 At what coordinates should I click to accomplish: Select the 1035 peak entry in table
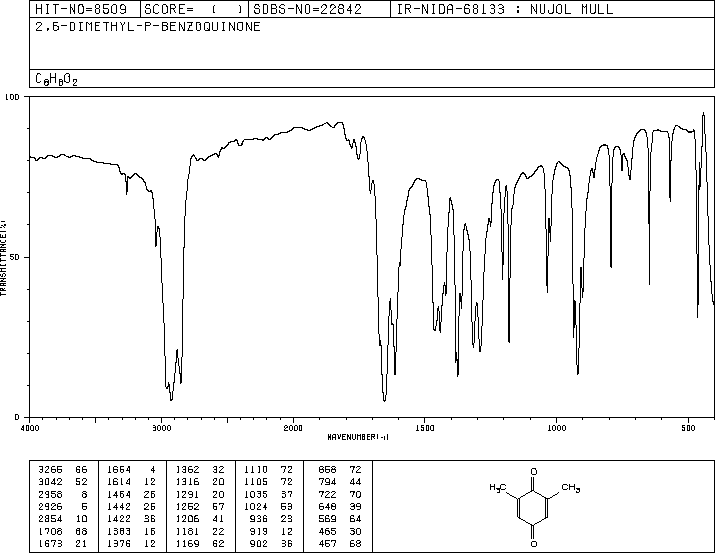click(x=269, y=494)
